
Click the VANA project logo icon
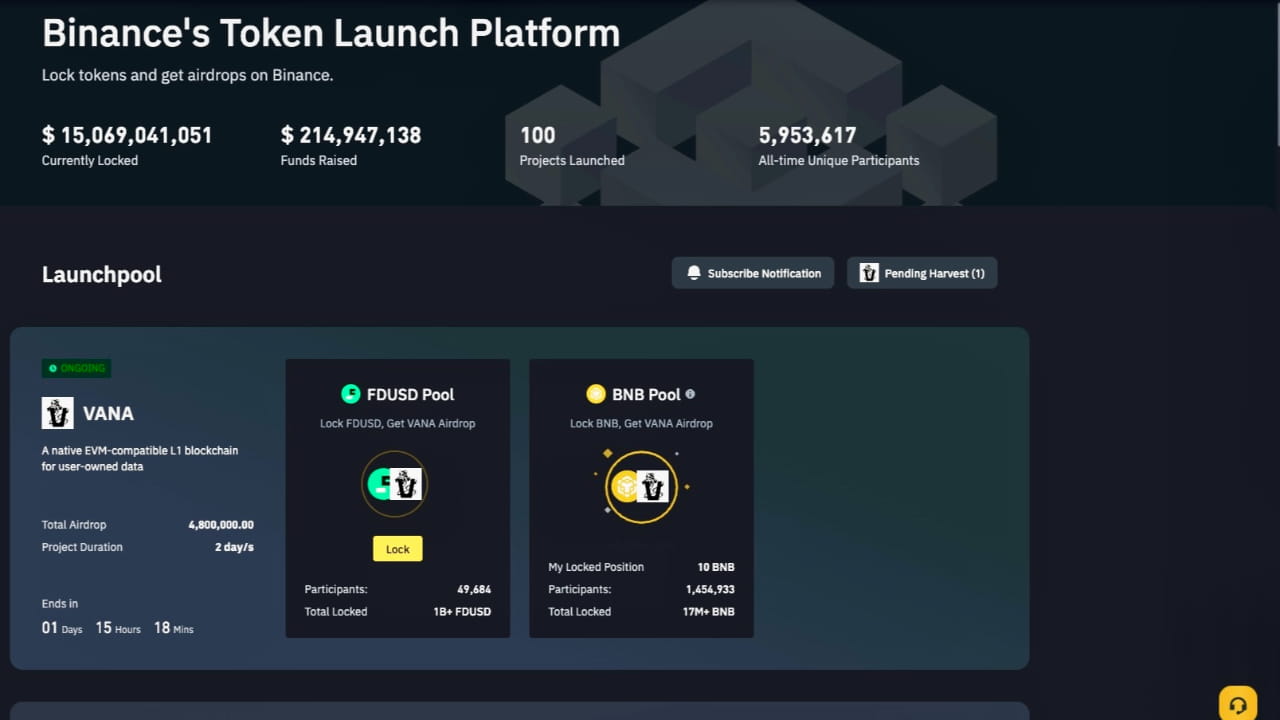pos(57,413)
